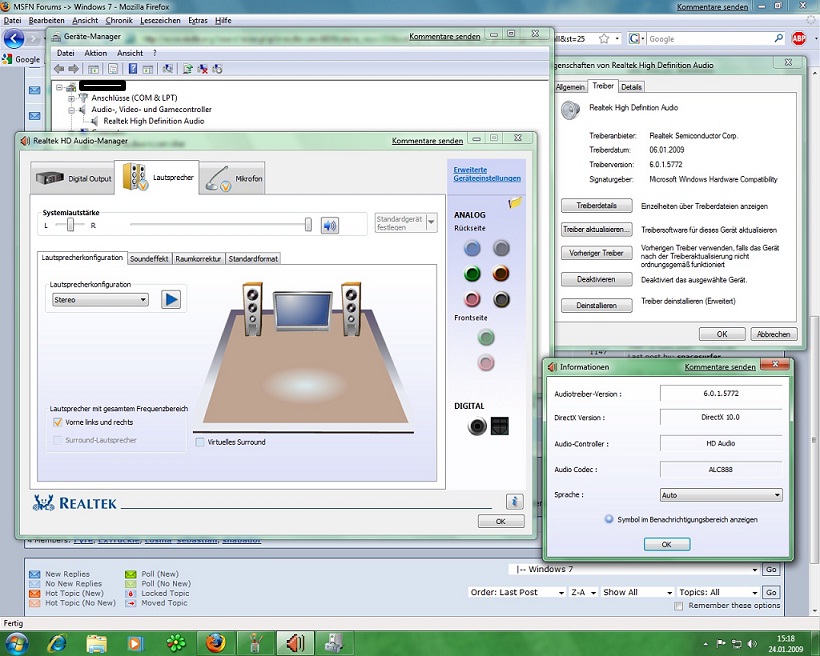Click the Google search field in Firefox
Viewport: 820px width, 656px height.
(710, 39)
